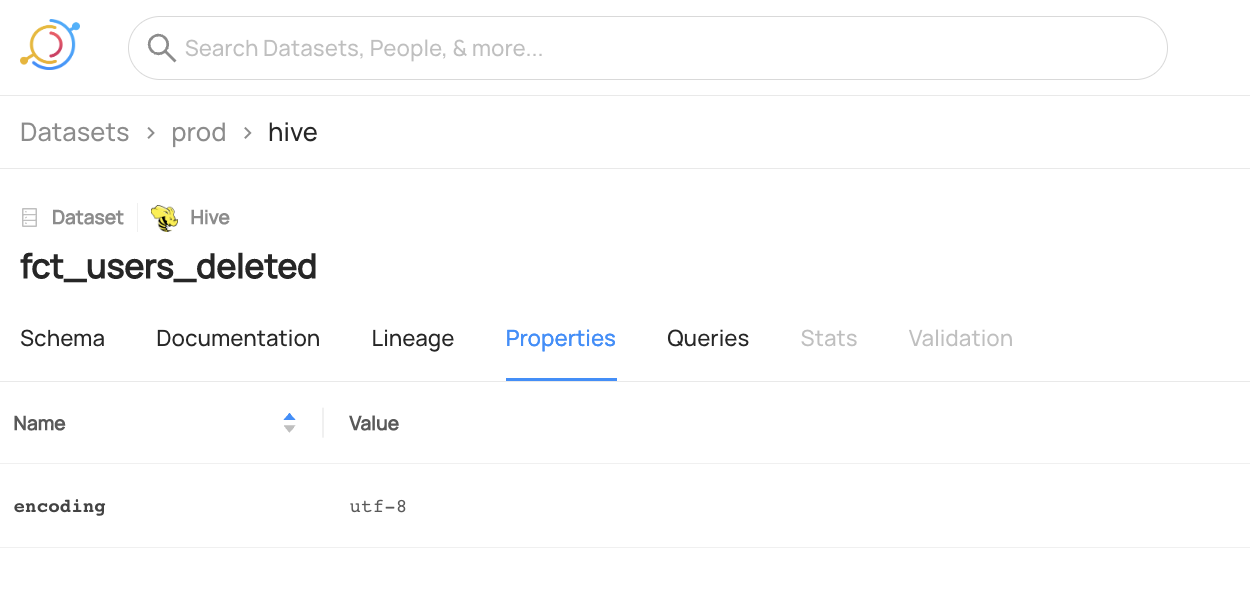
Task: Click the Name column sort arrows
Action: click(x=289, y=423)
